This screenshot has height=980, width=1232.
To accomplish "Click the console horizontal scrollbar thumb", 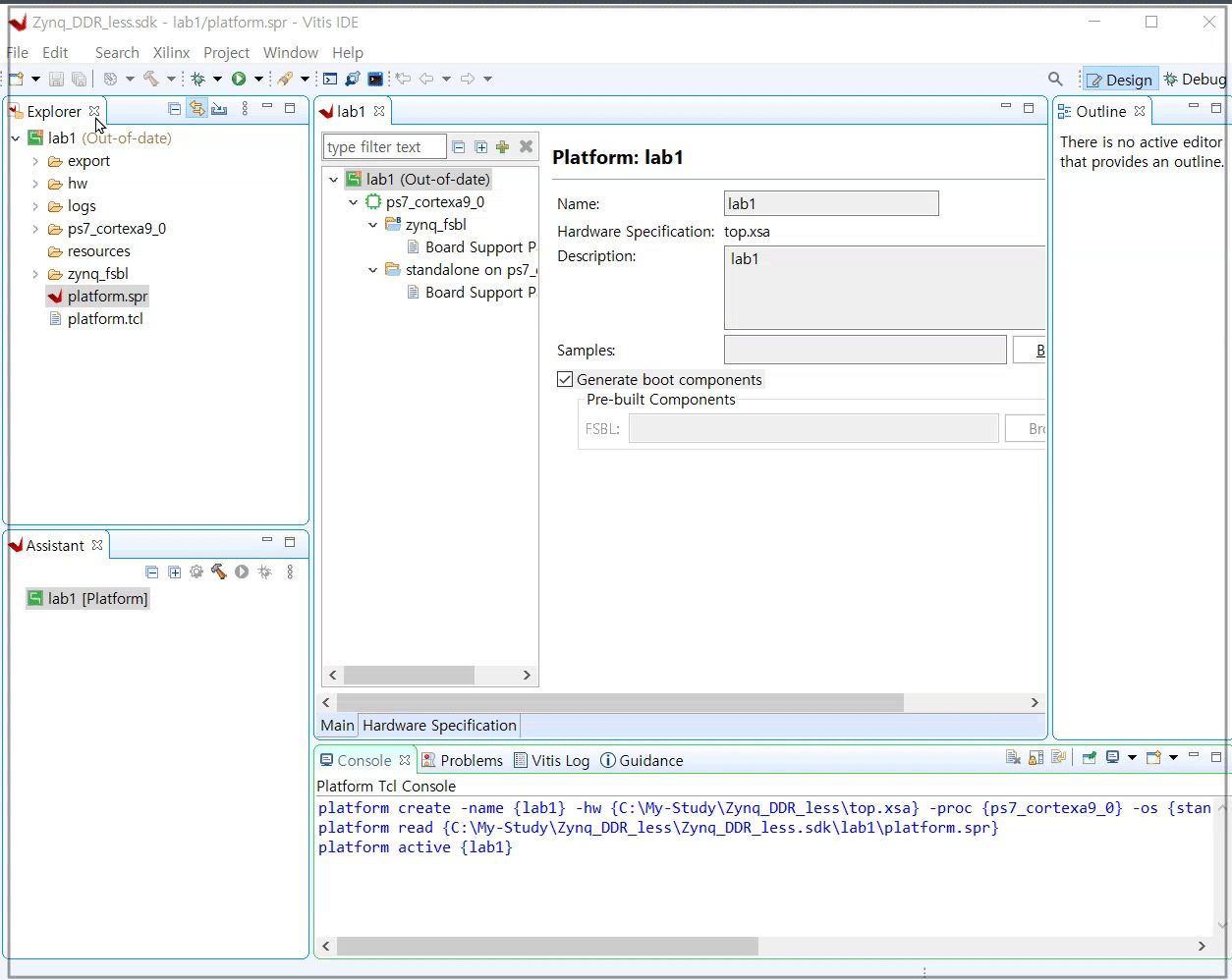I will [547, 946].
